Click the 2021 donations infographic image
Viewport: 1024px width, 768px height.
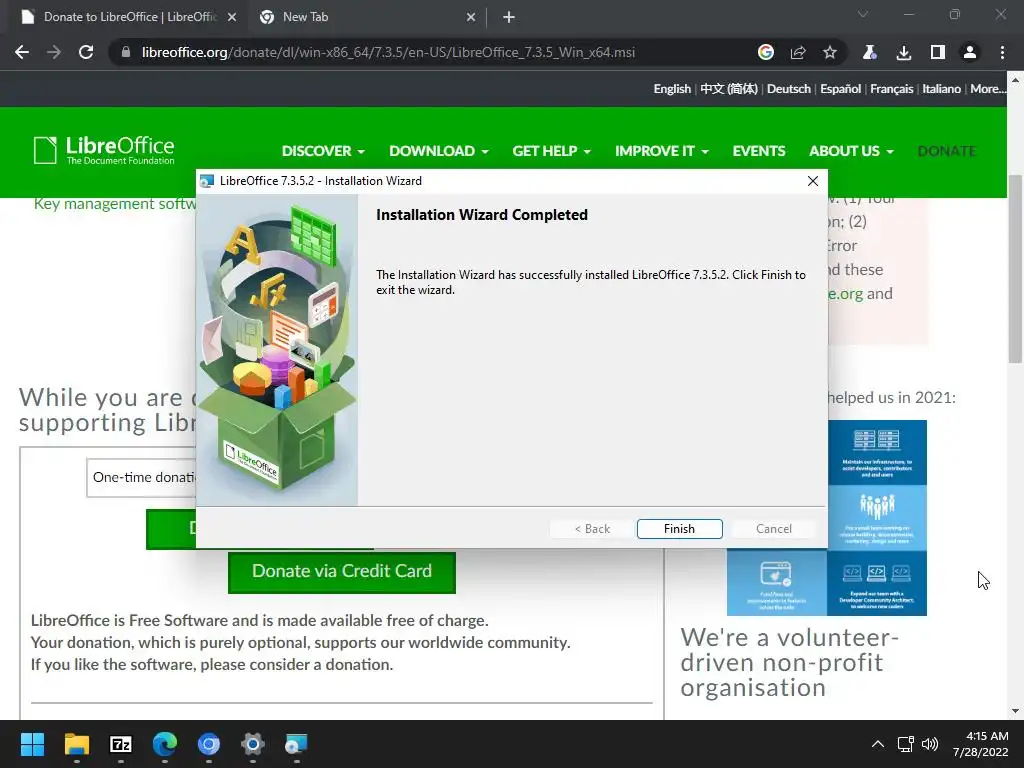coord(876,517)
